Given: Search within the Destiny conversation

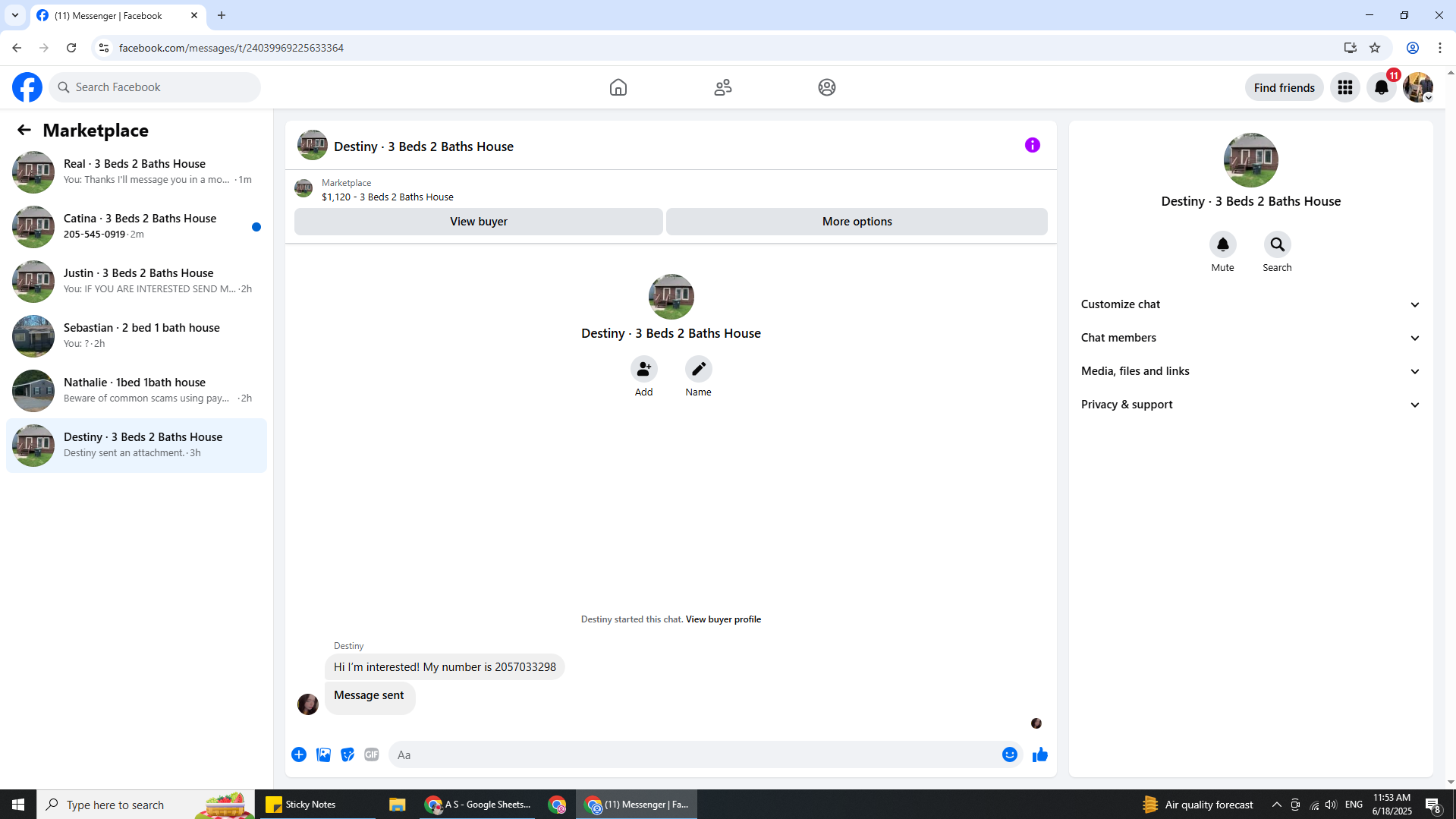Looking at the screenshot, I should point(1278,244).
